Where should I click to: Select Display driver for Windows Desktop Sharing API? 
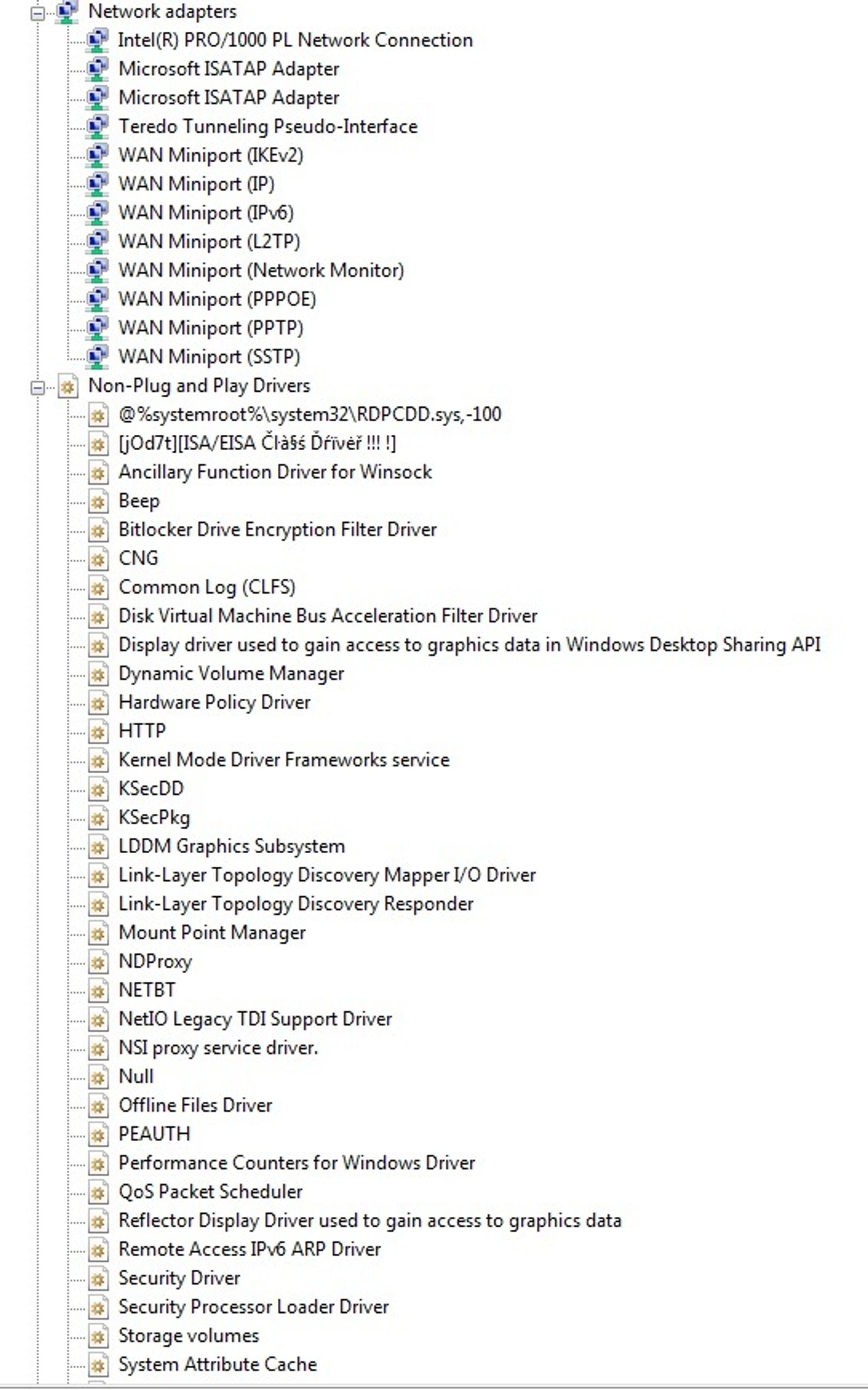tap(470, 644)
